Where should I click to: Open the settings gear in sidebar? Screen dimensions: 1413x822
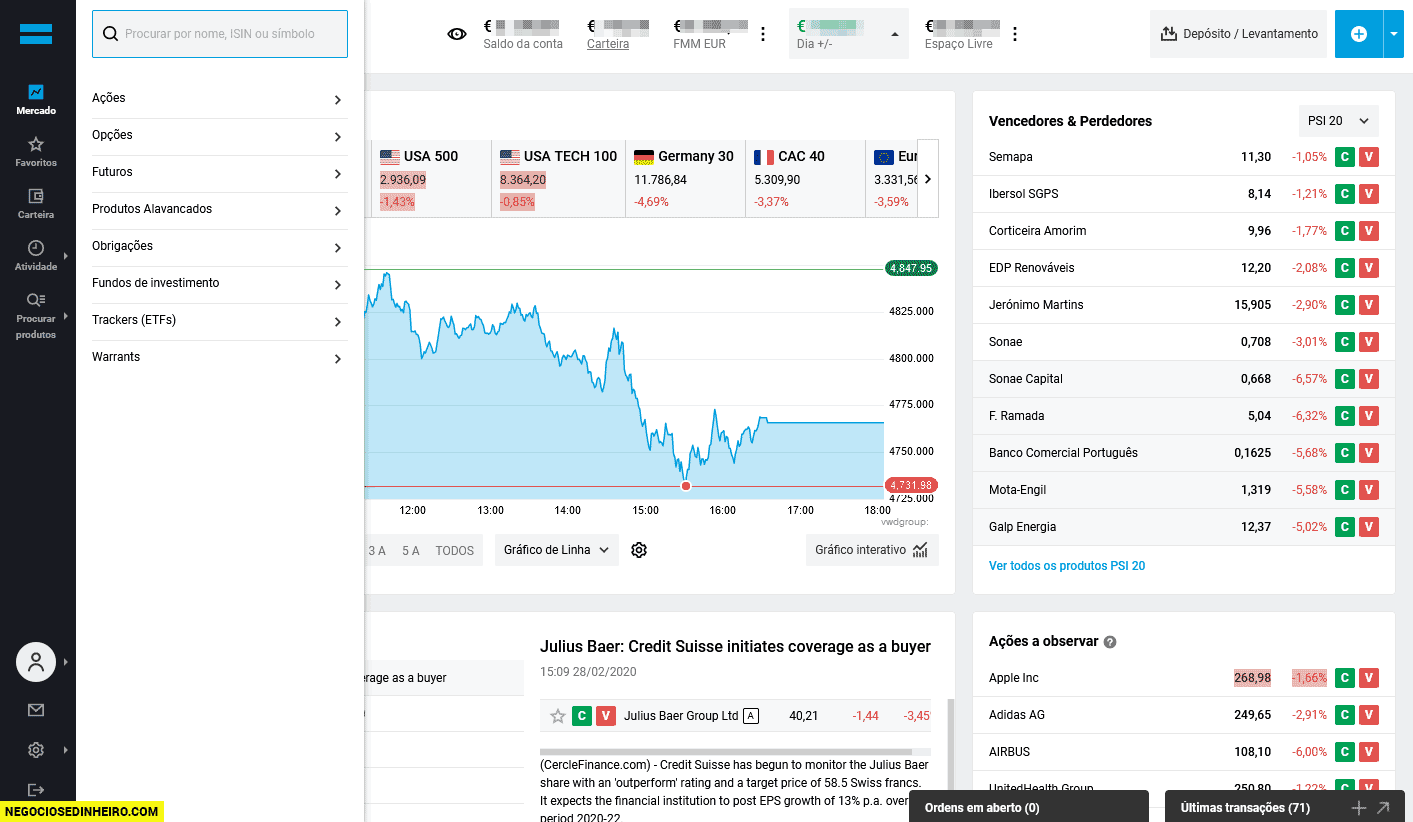pos(36,750)
